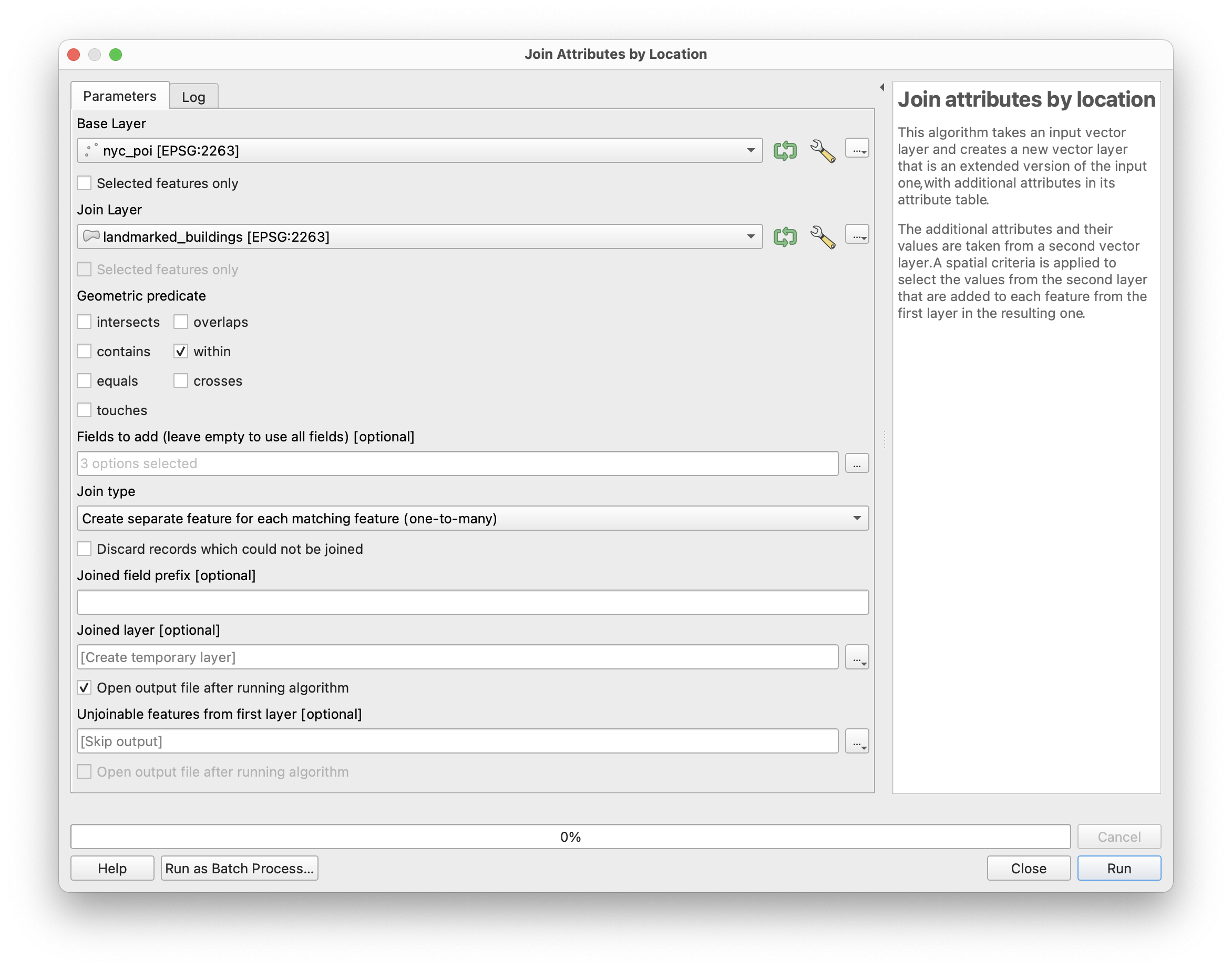Enable the intersects predicate checkbox
The height and width of the screenshot is (970, 1232).
pos(84,322)
